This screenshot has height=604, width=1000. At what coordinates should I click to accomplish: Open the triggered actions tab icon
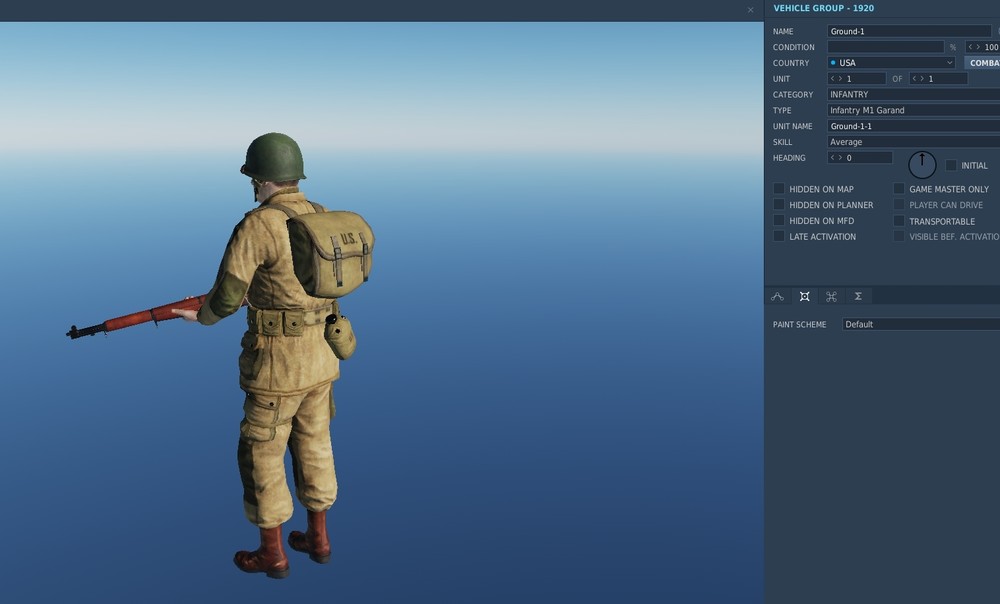click(x=831, y=296)
